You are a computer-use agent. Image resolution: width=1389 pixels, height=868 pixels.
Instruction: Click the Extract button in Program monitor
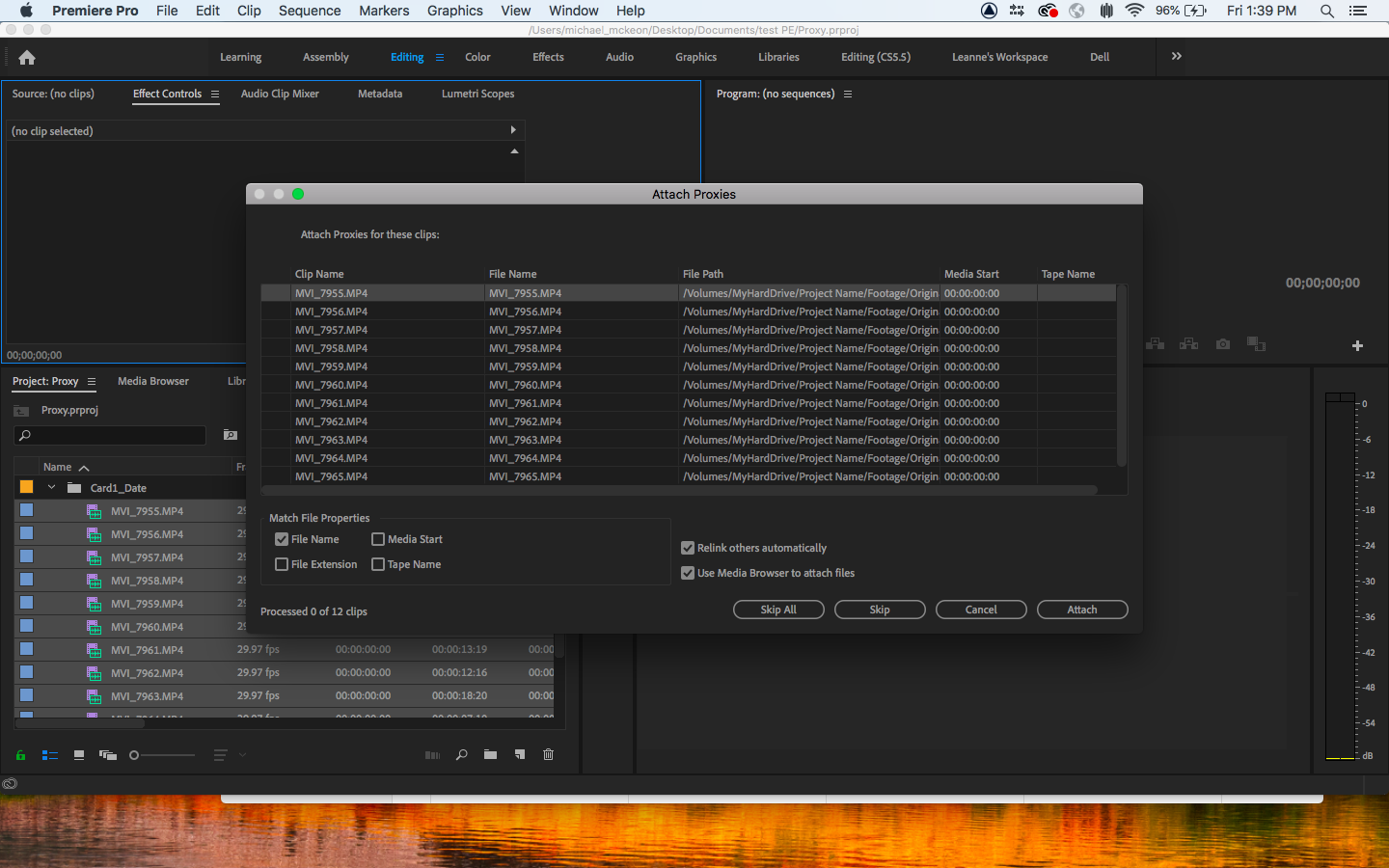[x=1189, y=344]
